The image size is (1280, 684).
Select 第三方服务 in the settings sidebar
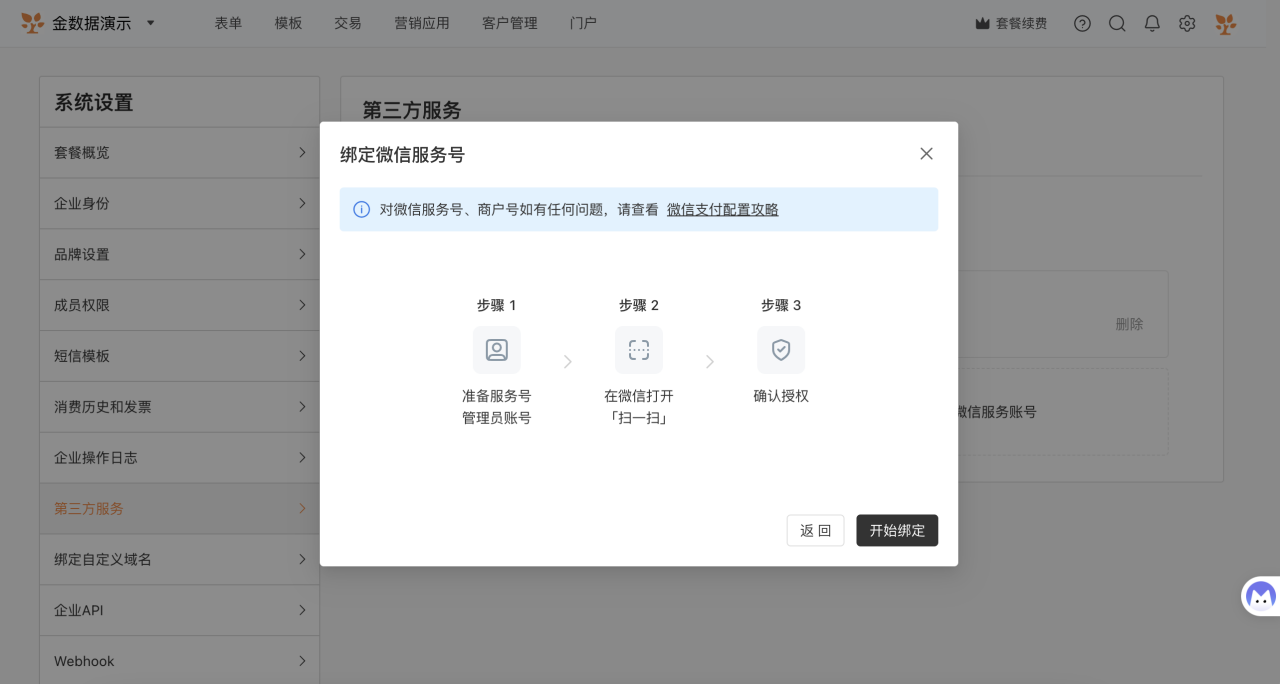point(180,508)
